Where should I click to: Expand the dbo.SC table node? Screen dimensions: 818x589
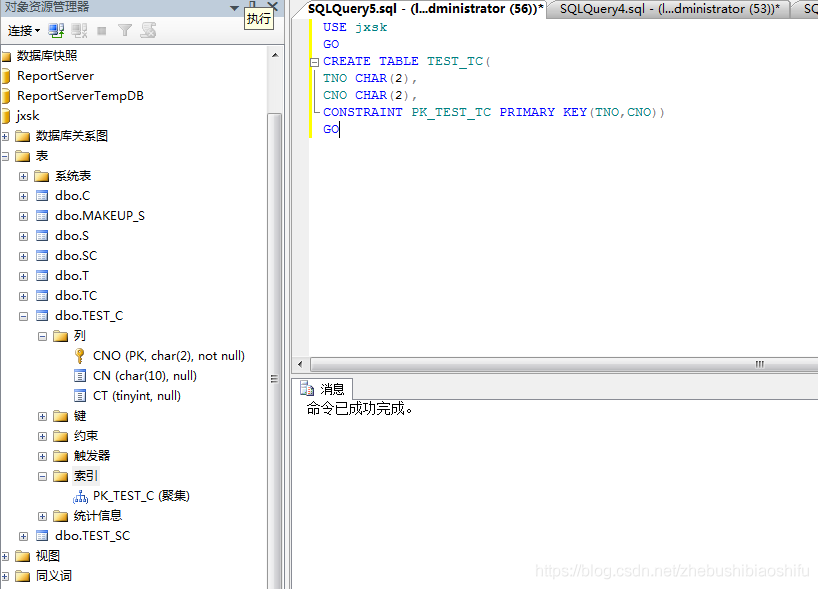[23, 256]
